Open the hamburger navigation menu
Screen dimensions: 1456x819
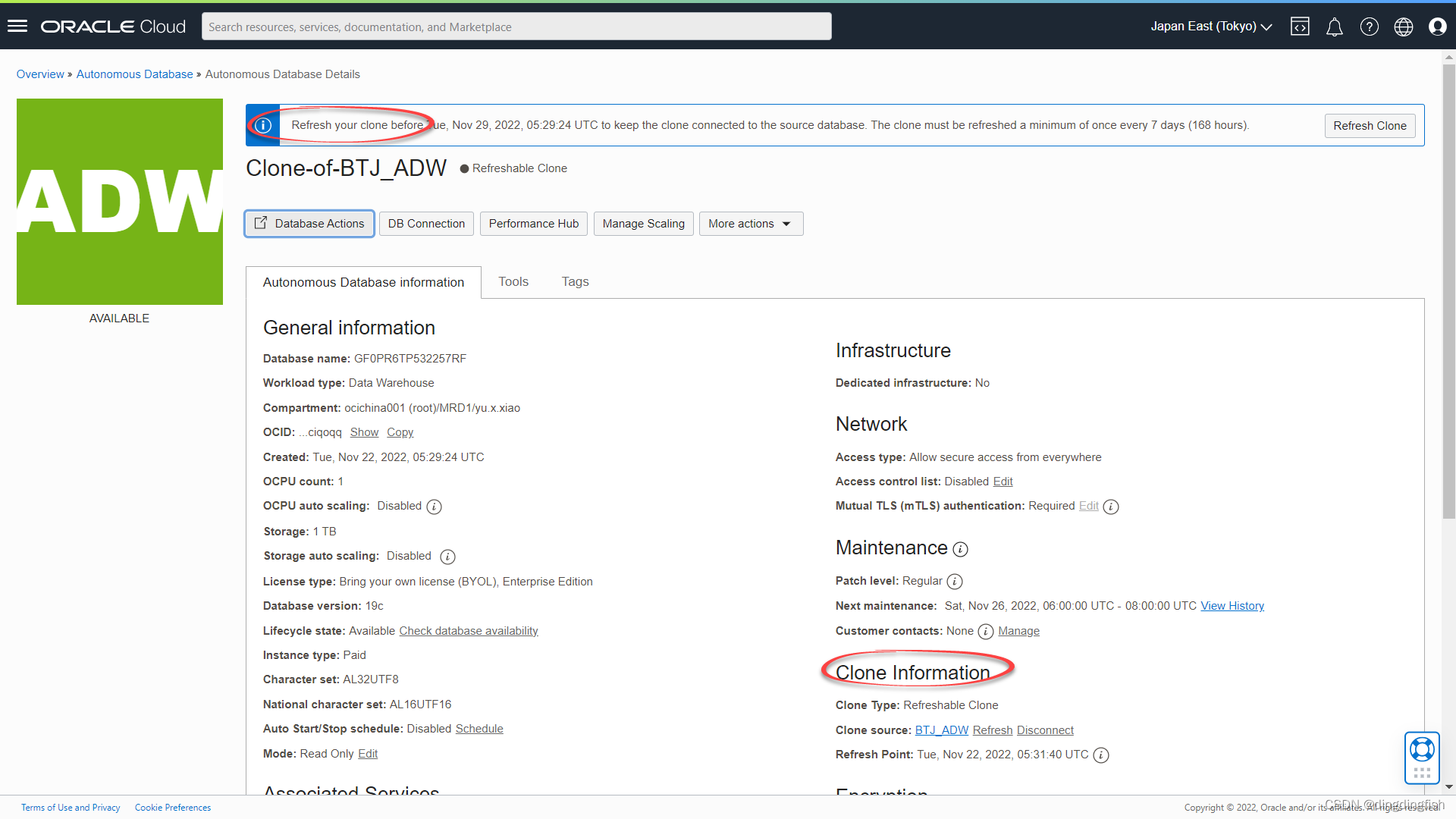[x=17, y=27]
